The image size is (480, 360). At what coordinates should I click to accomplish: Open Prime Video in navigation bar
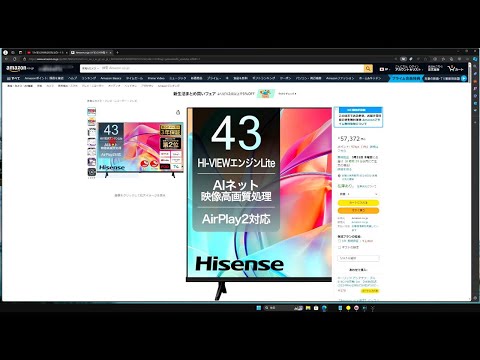point(156,78)
